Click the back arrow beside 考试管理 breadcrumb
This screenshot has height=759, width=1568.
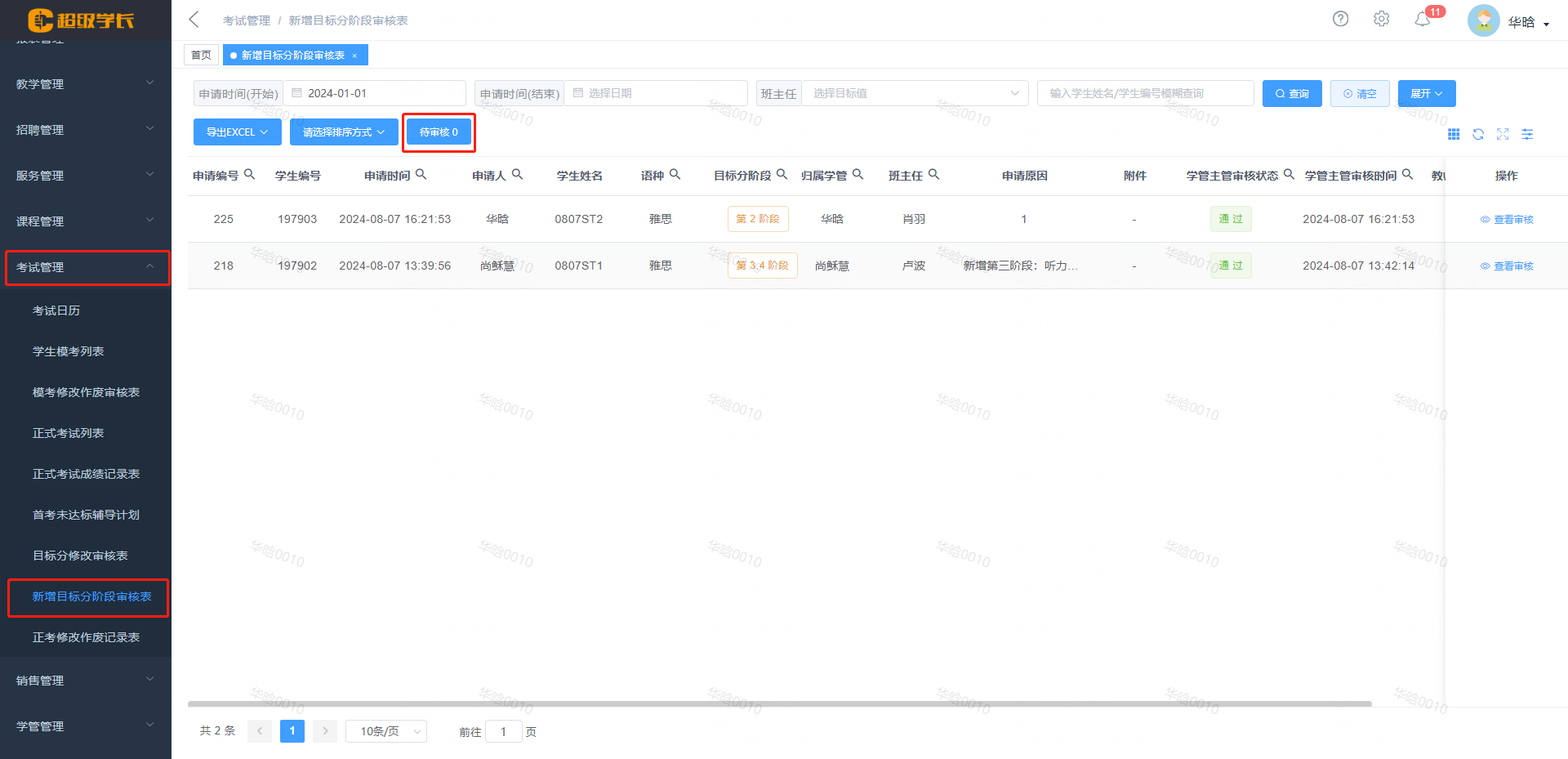193,18
